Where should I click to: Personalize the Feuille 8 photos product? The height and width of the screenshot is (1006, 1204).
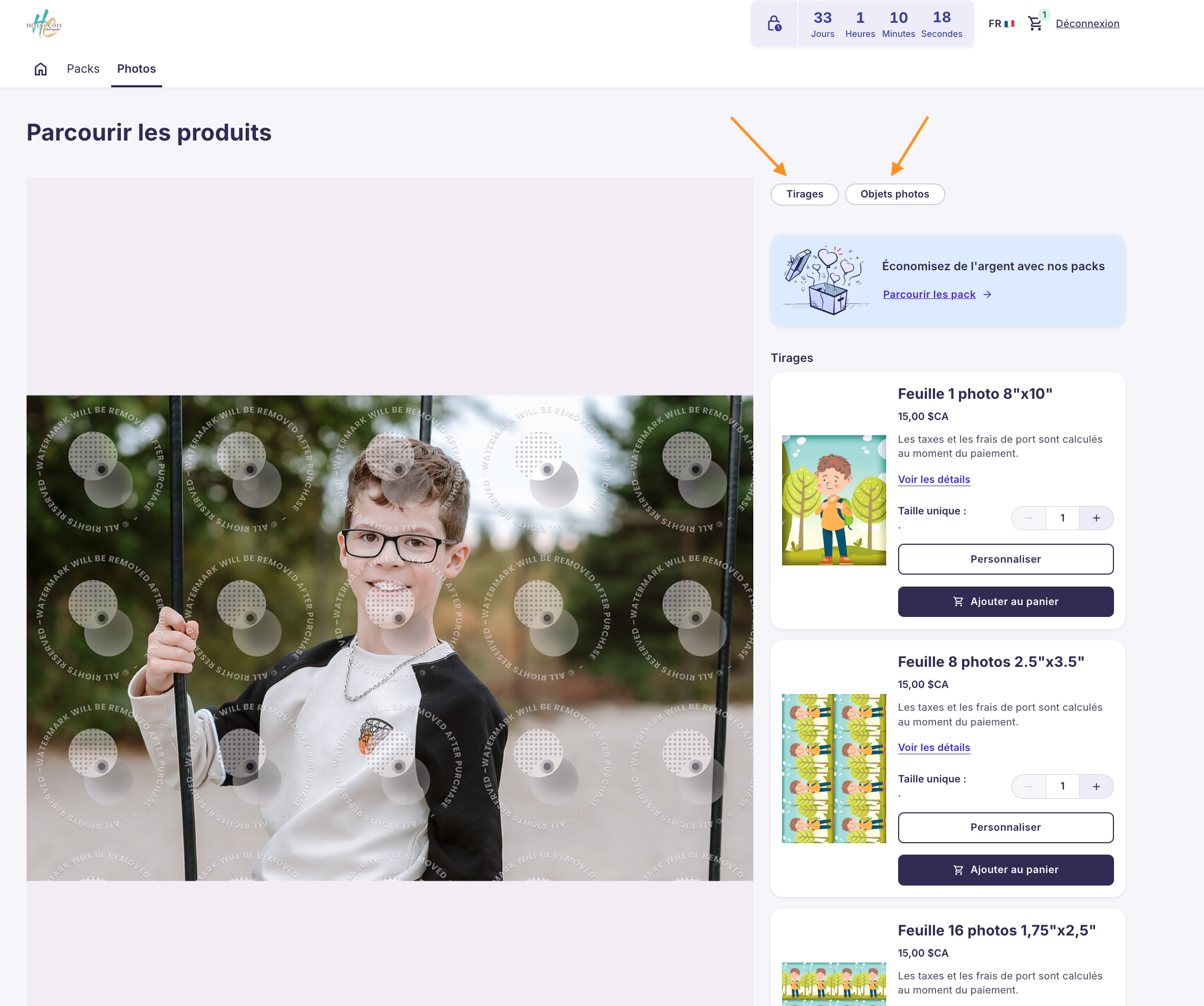1005,827
